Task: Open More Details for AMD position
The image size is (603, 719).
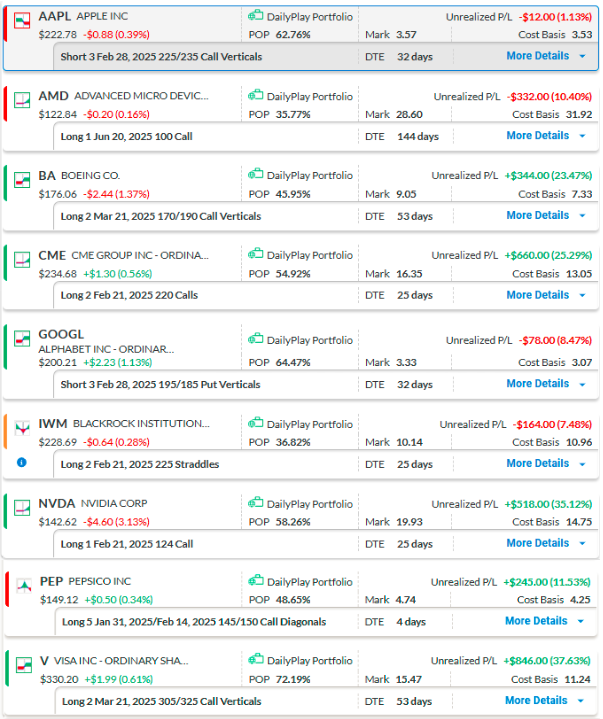Action: [x=537, y=136]
